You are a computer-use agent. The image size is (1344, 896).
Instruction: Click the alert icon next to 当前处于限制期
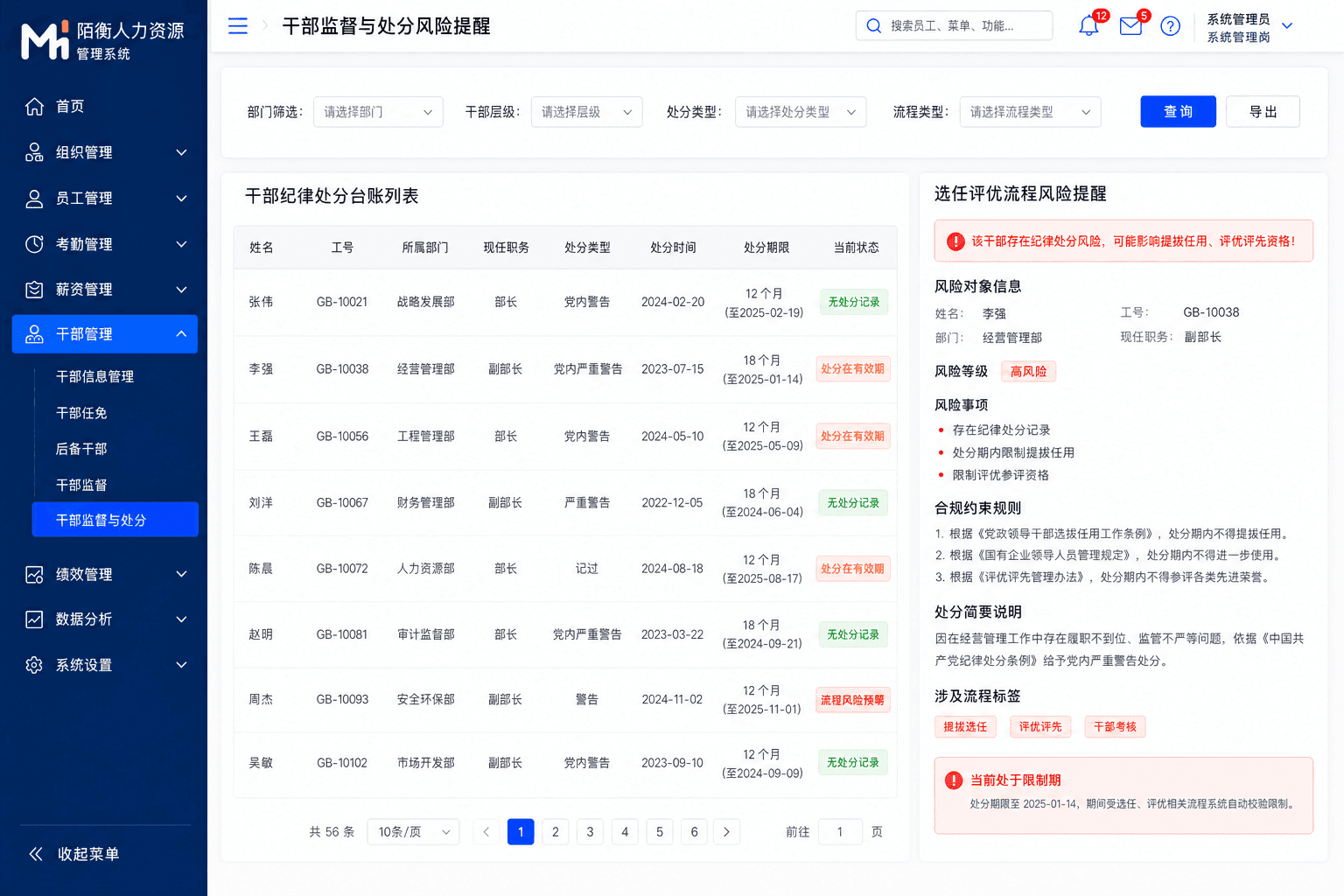tap(954, 780)
